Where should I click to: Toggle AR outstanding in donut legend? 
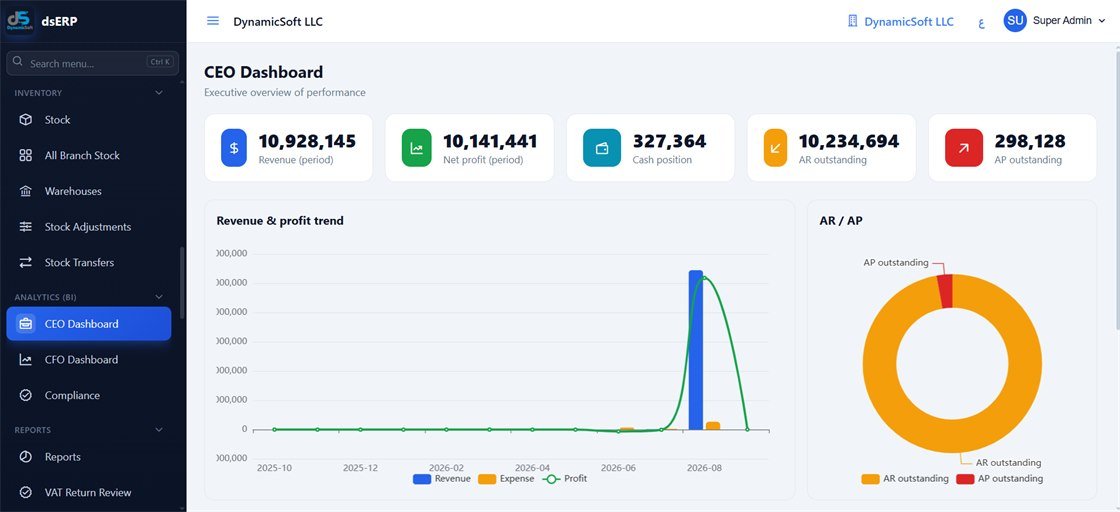click(x=905, y=479)
